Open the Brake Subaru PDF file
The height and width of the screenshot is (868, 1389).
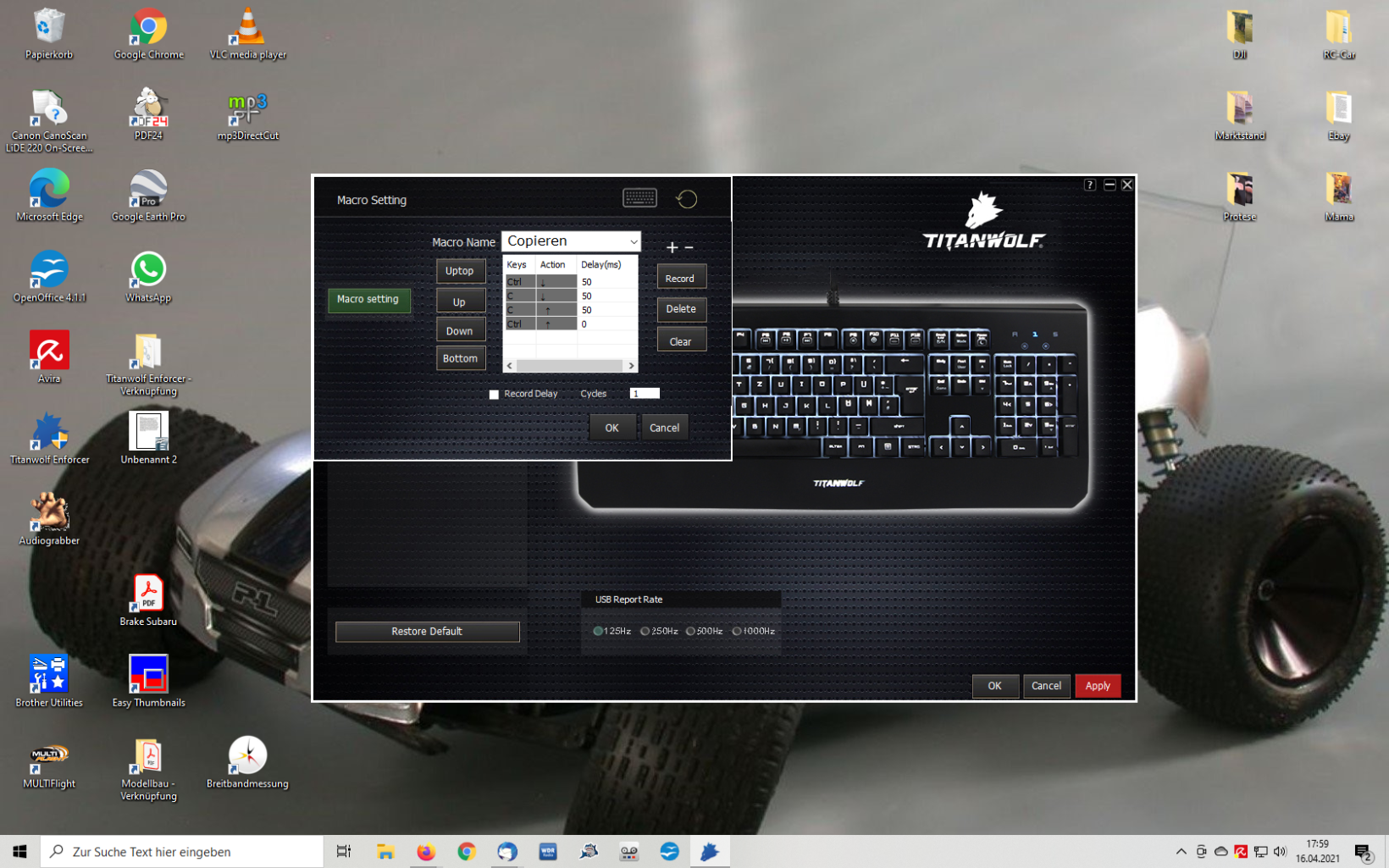tap(148, 600)
